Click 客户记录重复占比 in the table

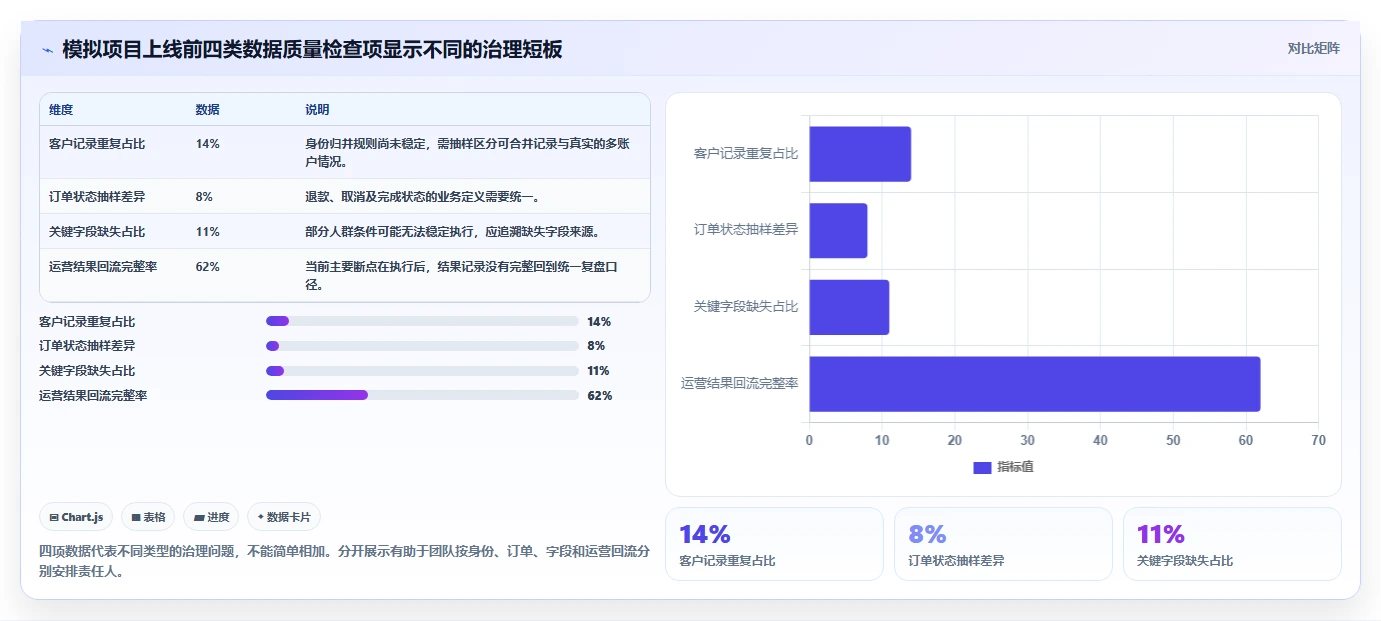point(97,144)
